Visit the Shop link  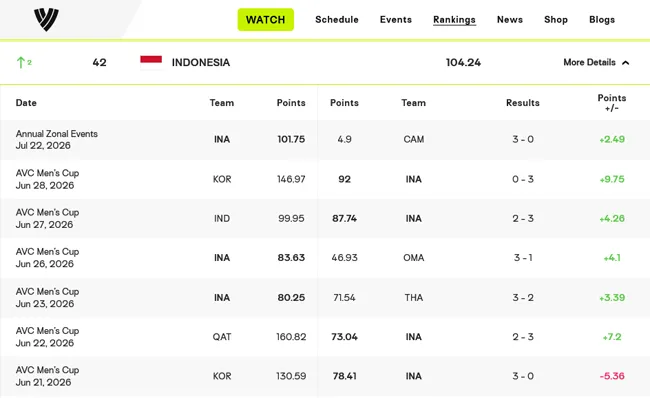click(555, 19)
